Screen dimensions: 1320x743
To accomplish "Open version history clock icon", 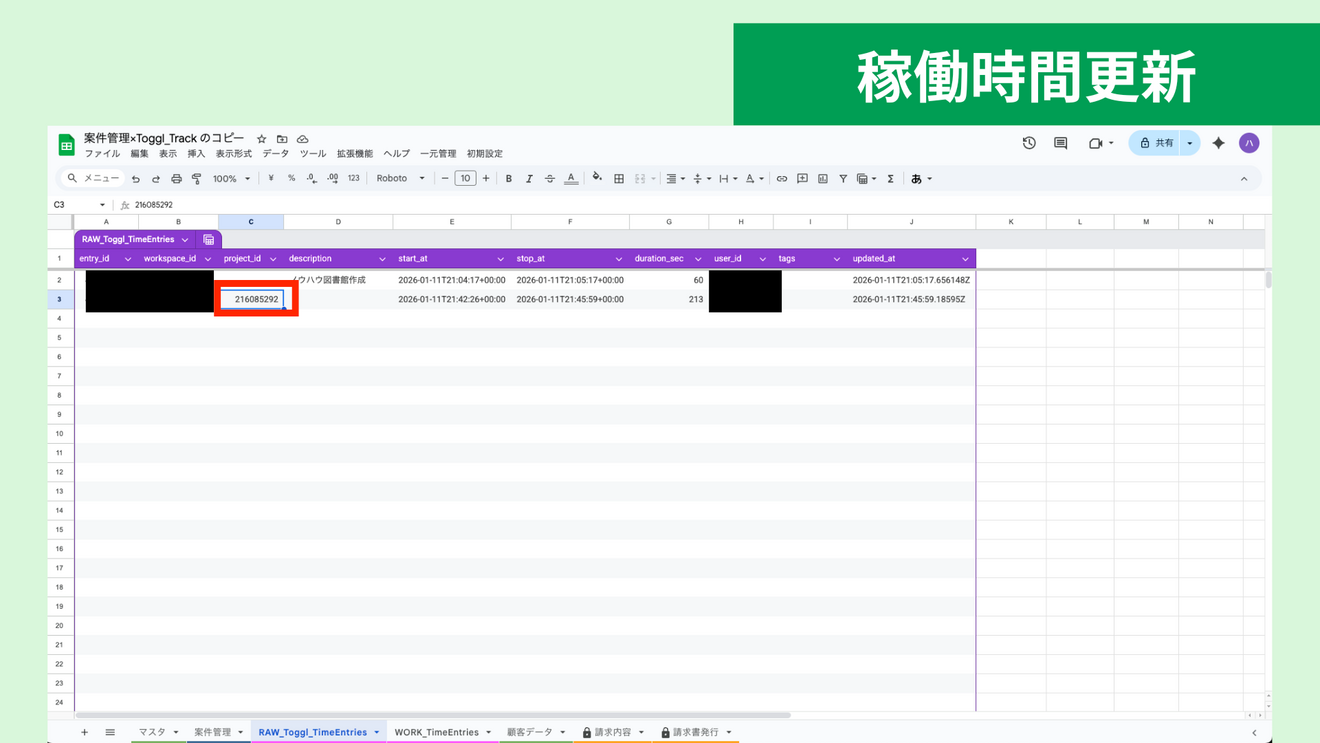I will (x=1029, y=143).
